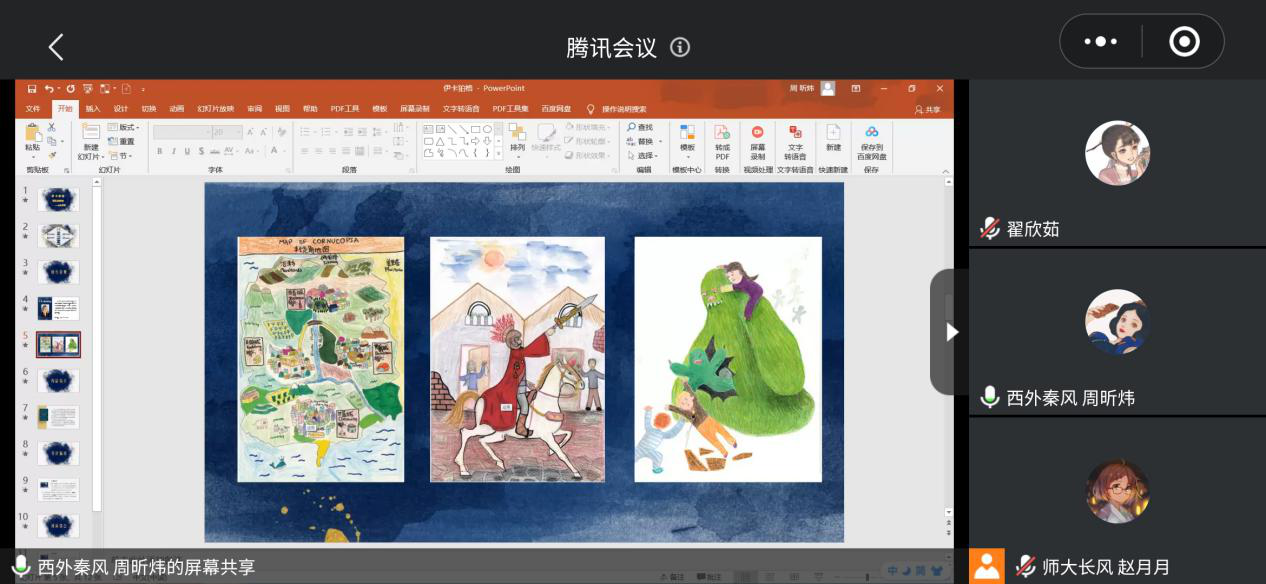The width and height of the screenshot is (1266, 584).
Task: Switch to the 插入 ribbon tab
Action: tap(93, 109)
